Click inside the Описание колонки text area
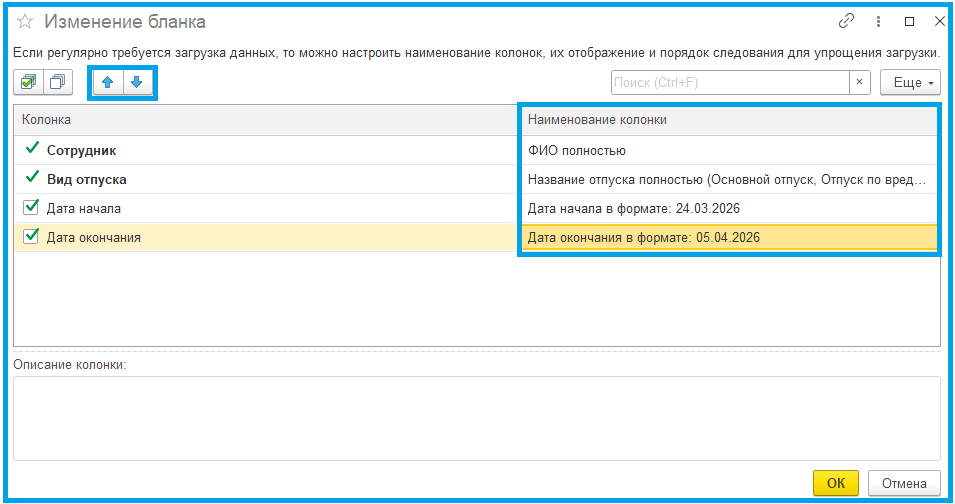 476,418
